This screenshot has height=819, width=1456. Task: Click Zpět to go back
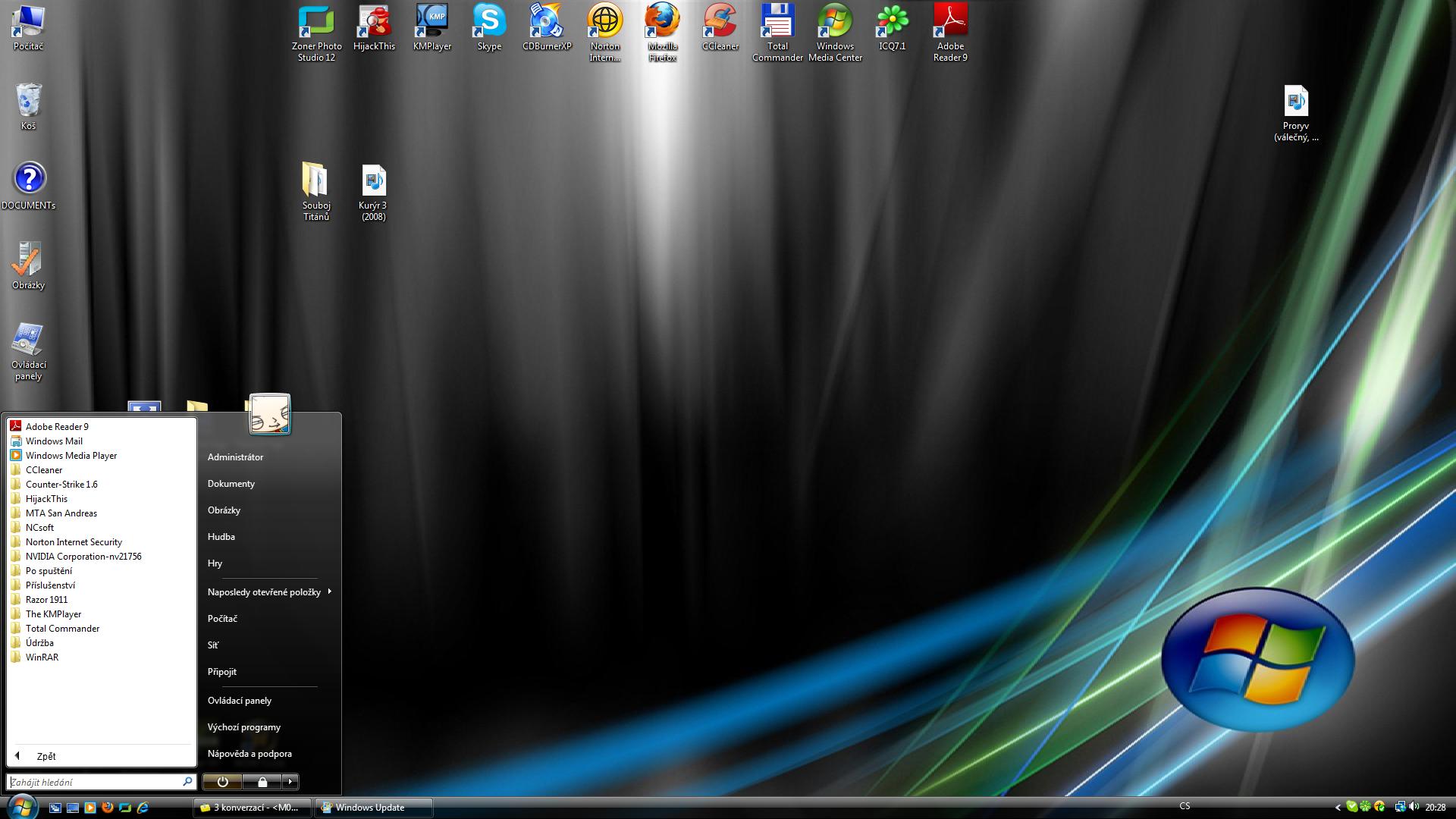(45, 756)
